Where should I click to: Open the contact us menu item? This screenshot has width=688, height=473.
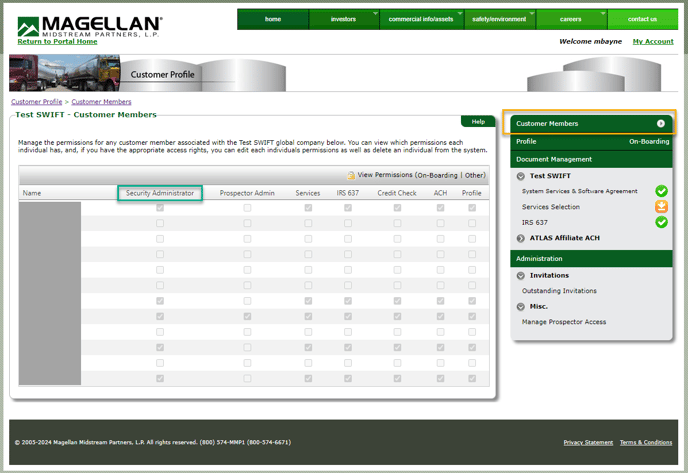click(x=642, y=19)
